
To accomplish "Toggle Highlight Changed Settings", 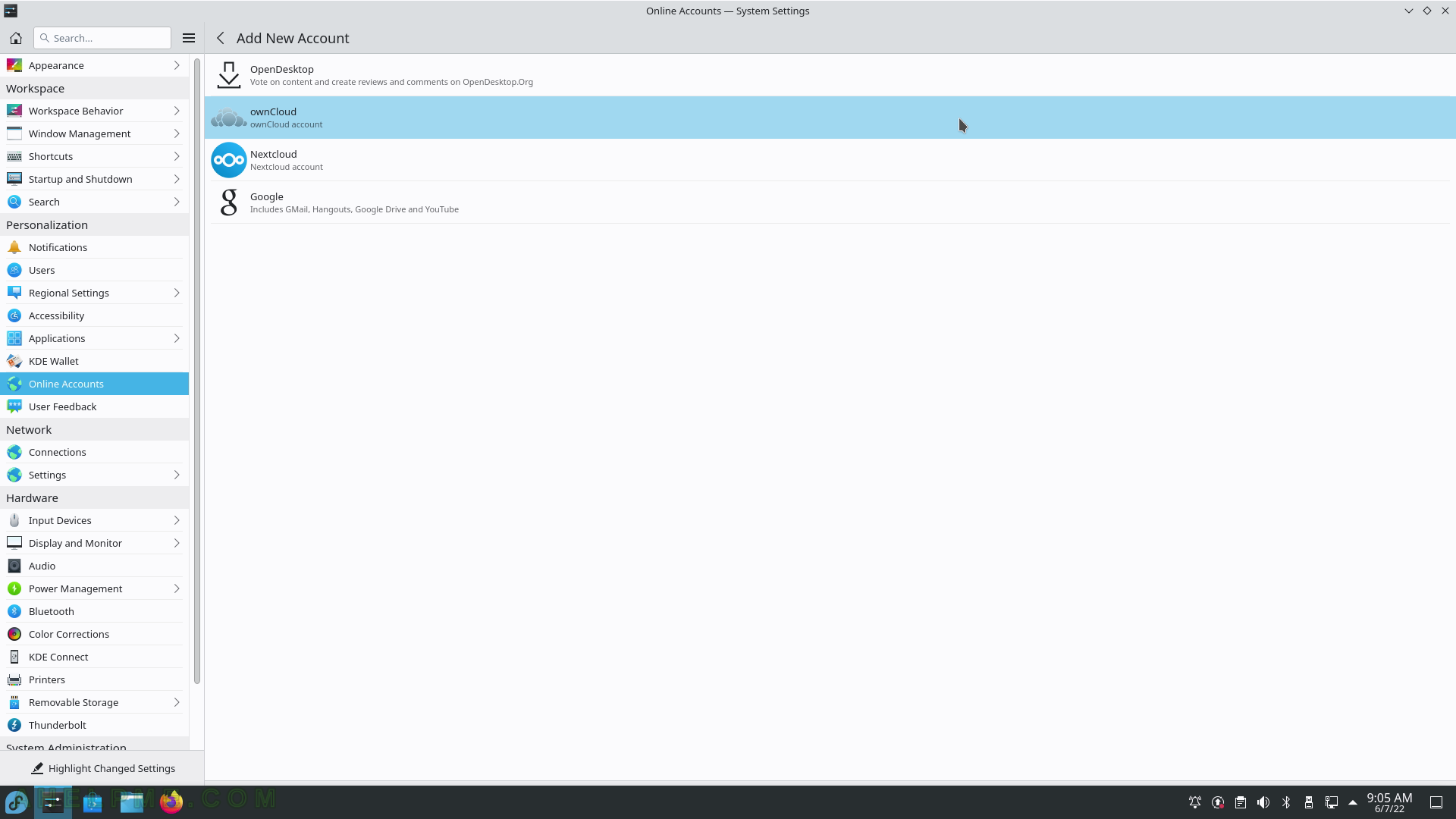I will 102,768.
